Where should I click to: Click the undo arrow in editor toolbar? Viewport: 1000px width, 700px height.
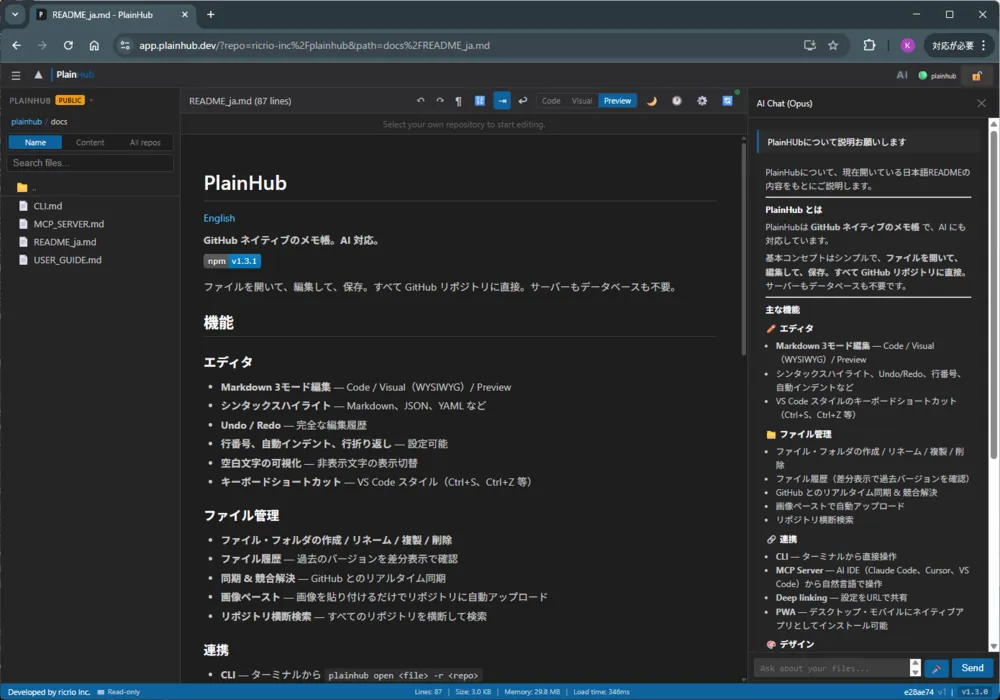point(420,101)
